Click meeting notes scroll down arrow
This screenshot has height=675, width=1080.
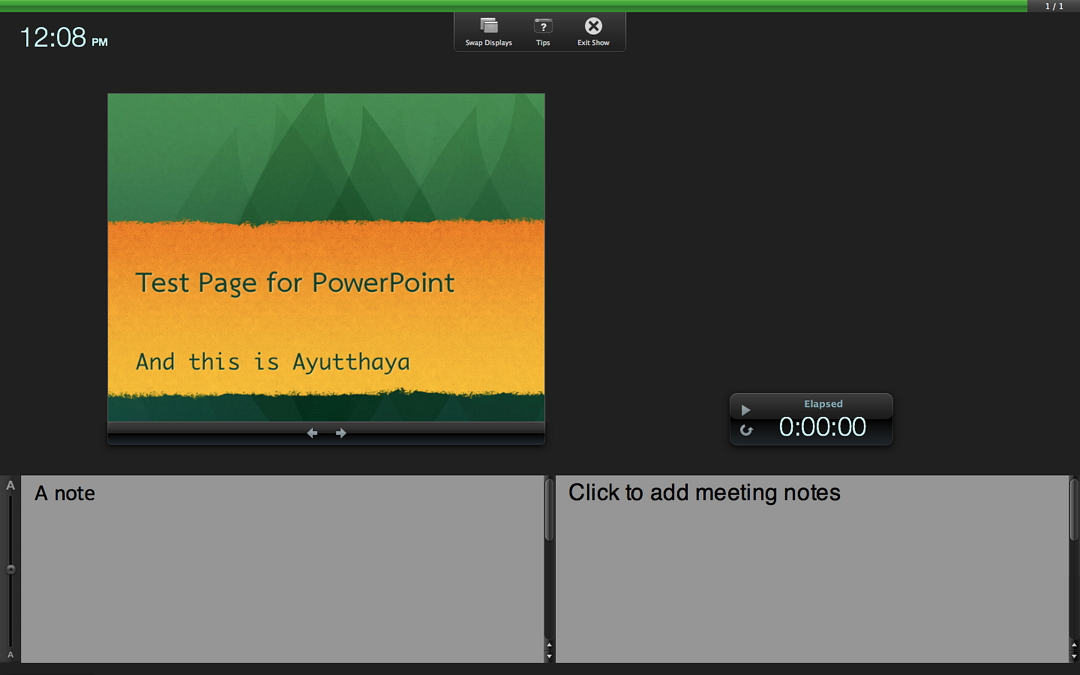(x=1074, y=656)
